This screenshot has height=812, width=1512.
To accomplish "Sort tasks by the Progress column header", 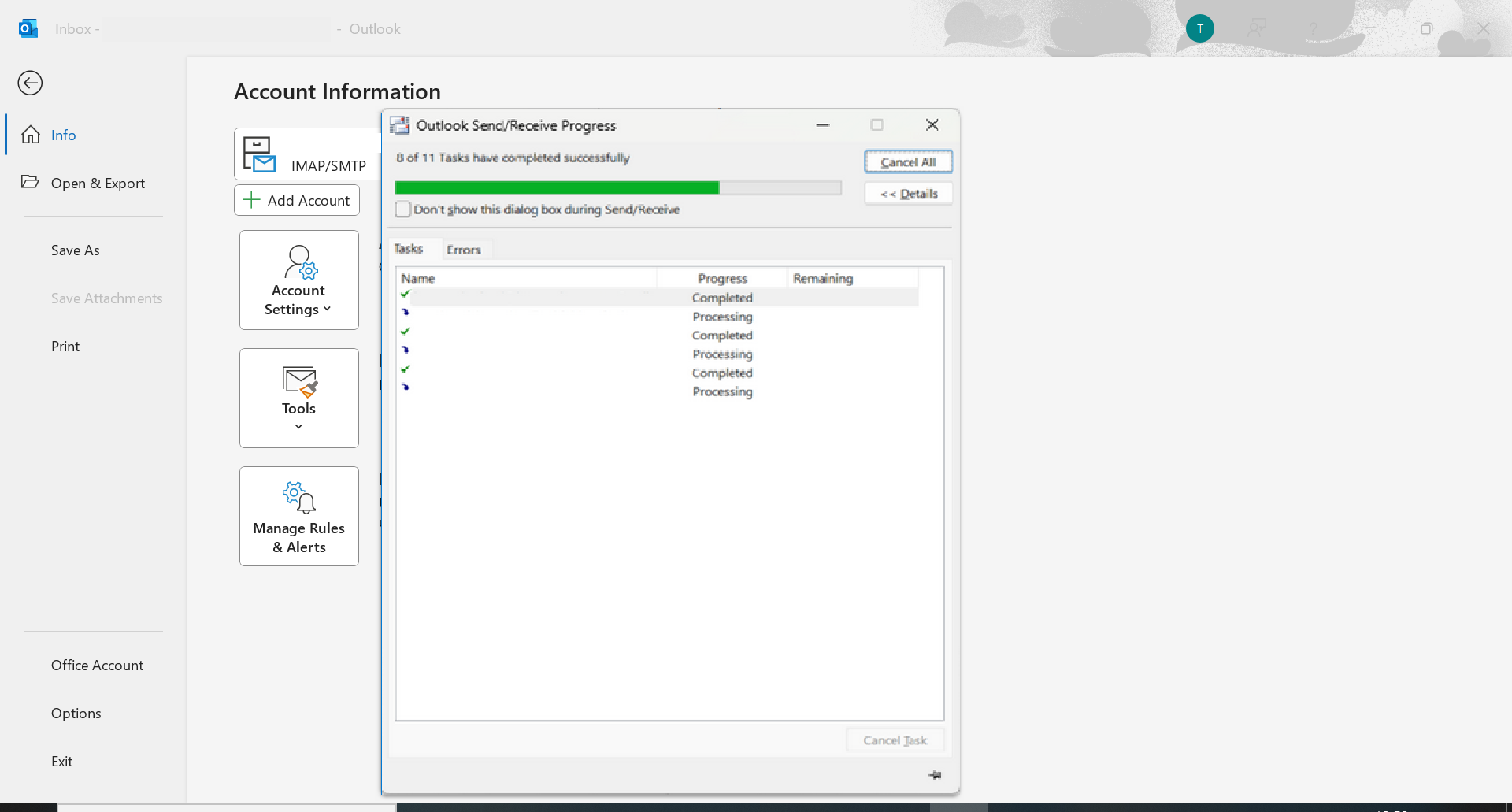I will 721,278.
